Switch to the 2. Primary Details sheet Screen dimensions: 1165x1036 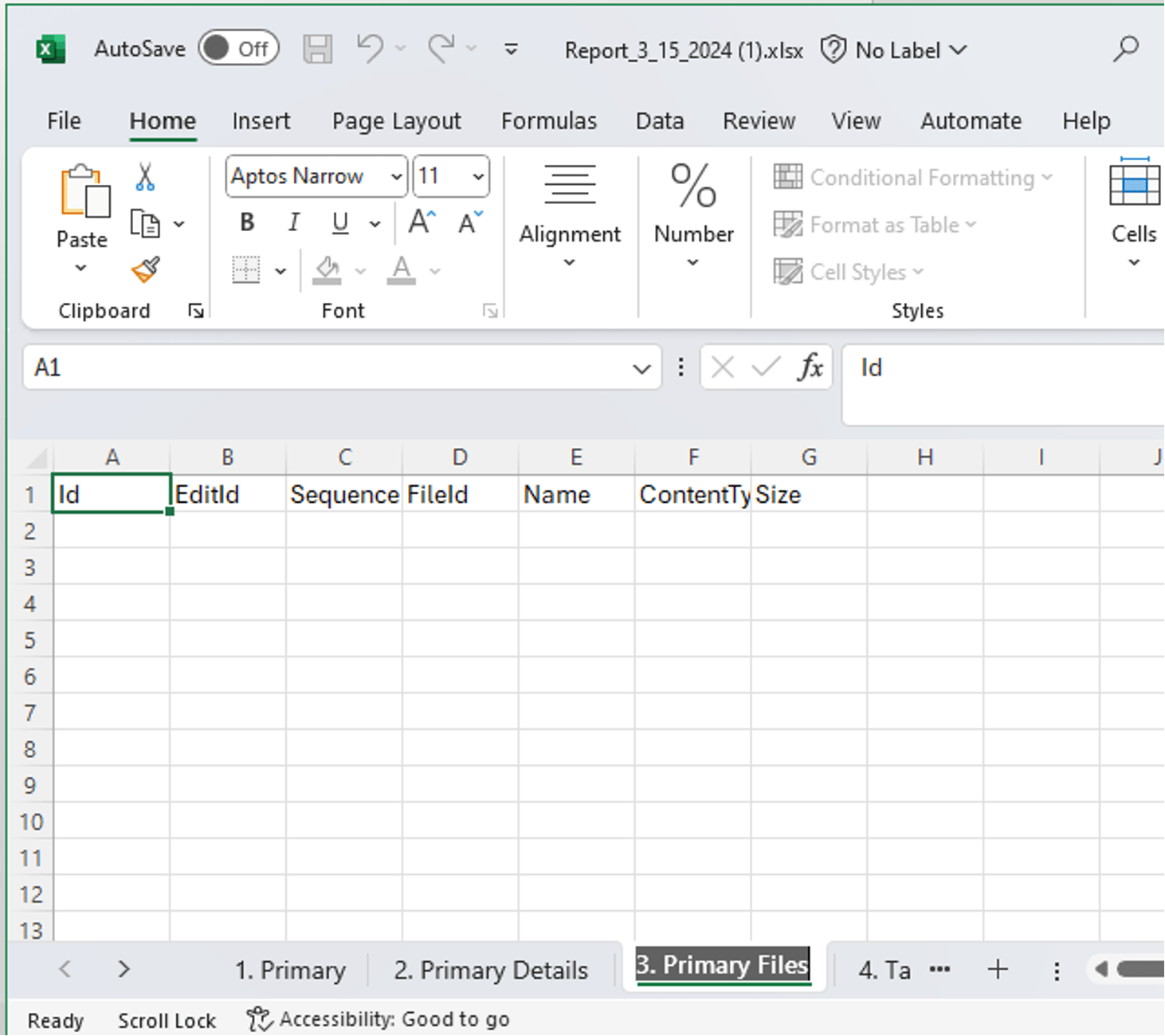coord(491,970)
